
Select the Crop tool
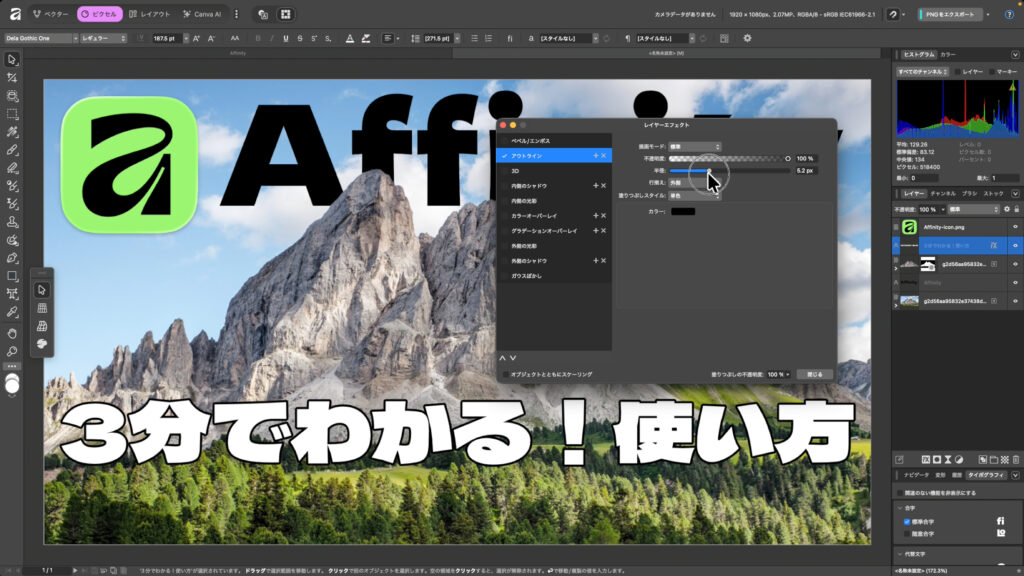tap(12, 77)
